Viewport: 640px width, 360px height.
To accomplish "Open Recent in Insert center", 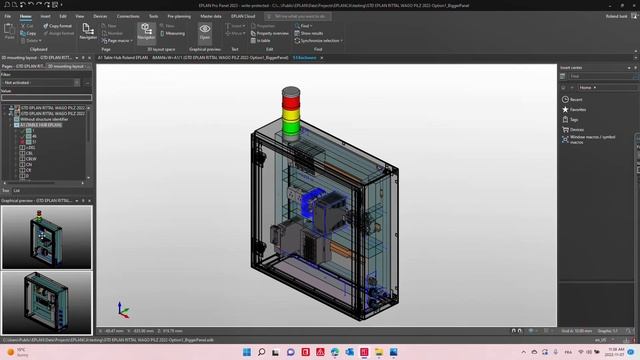I will [572, 100].
